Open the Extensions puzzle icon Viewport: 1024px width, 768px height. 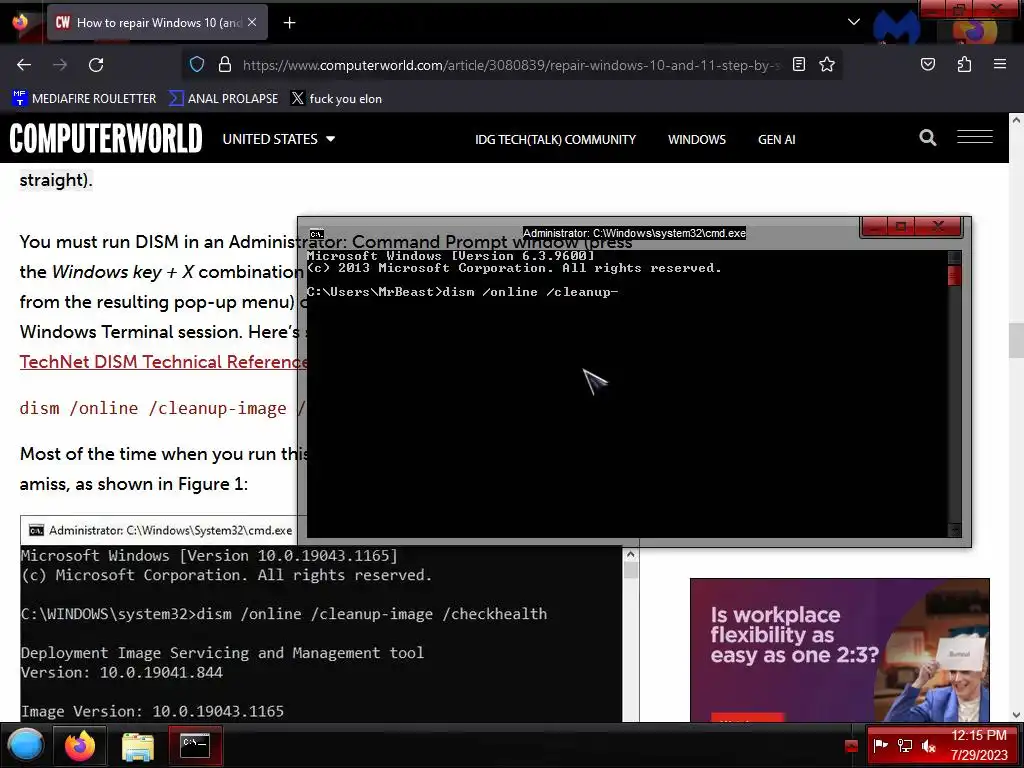pyautogui.click(x=964, y=64)
